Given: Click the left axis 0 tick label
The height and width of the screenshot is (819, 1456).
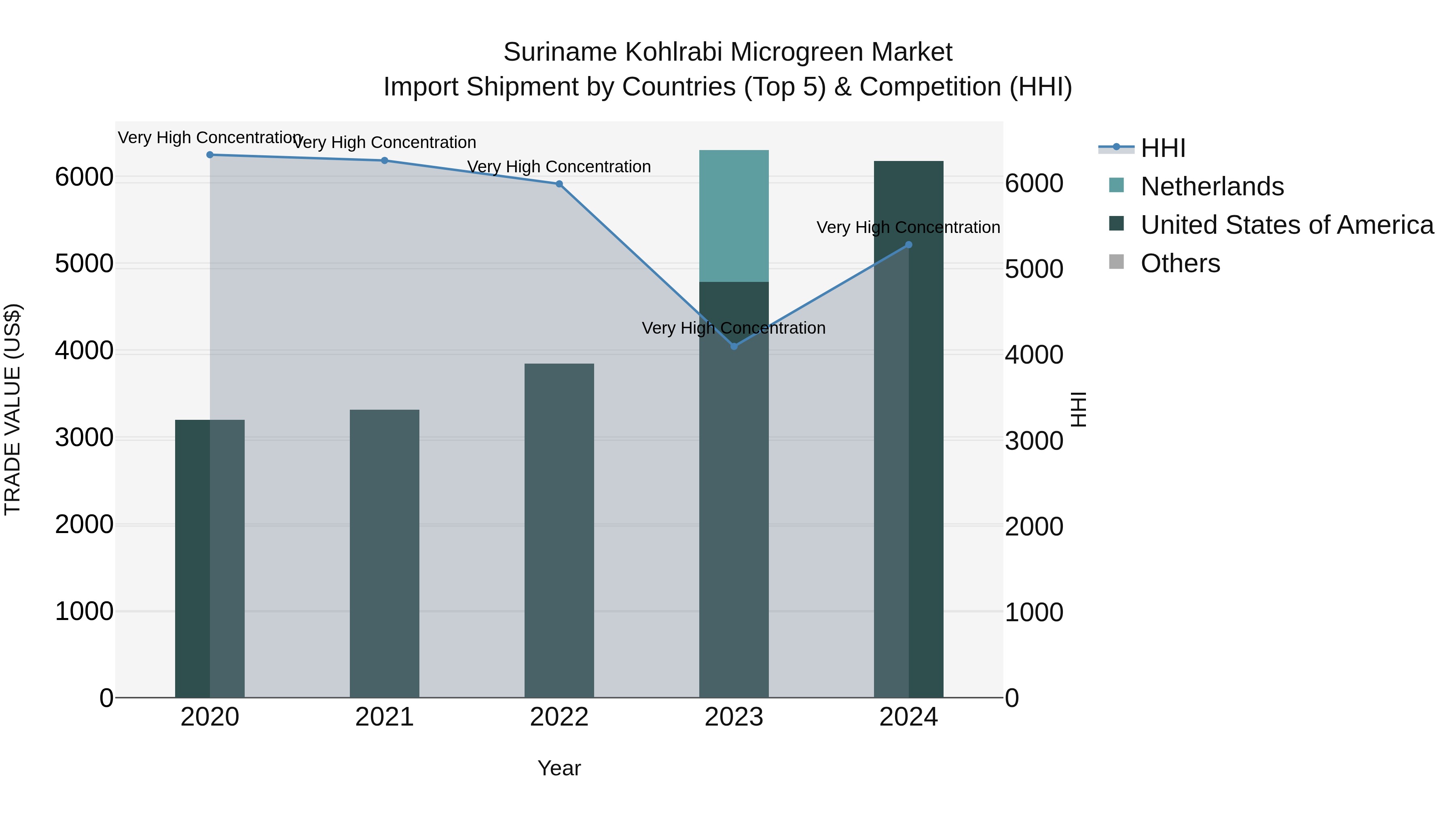Looking at the screenshot, I should (106, 698).
